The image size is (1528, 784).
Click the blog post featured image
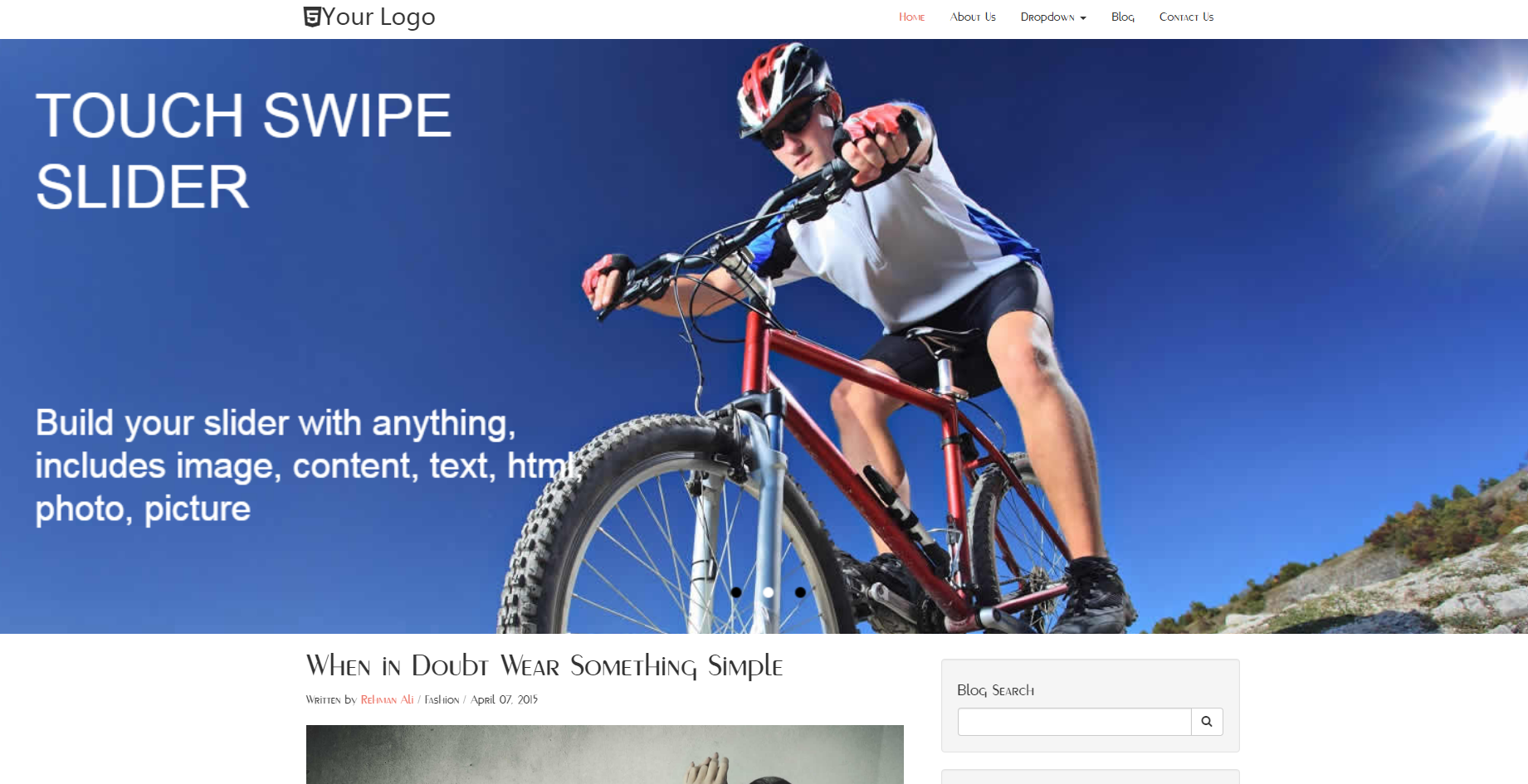(x=605, y=754)
